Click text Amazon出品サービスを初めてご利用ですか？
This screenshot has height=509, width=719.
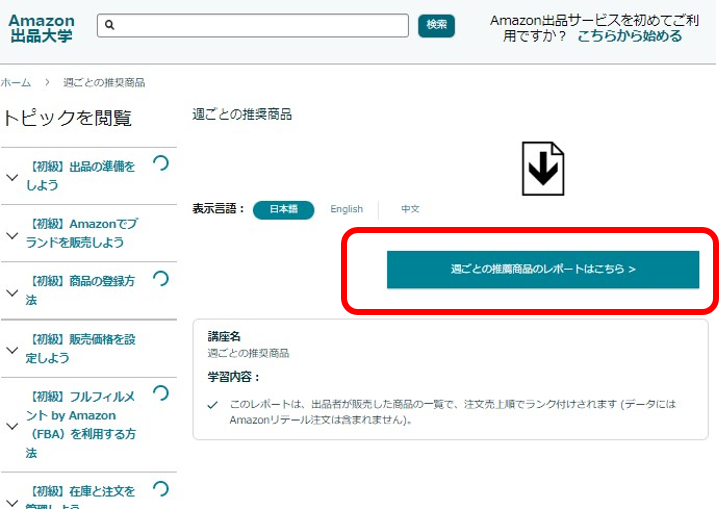coord(594,28)
